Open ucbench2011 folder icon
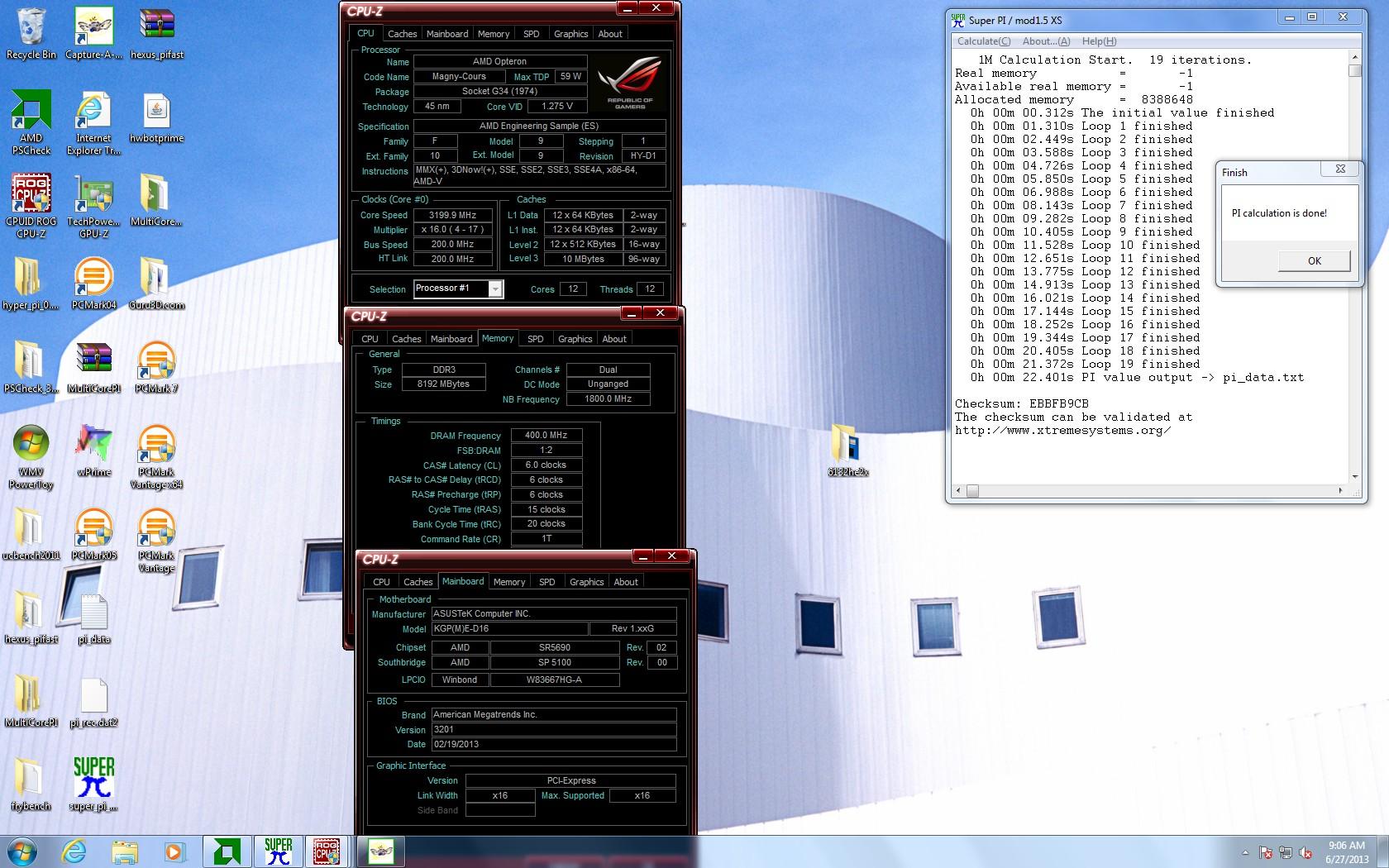 [31, 534]
